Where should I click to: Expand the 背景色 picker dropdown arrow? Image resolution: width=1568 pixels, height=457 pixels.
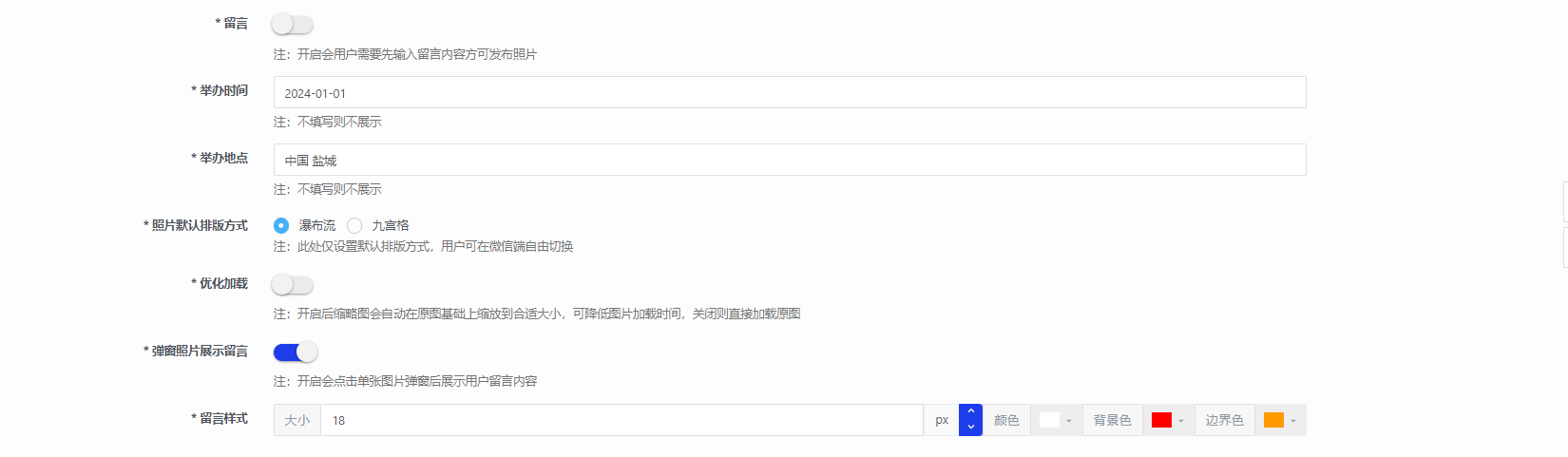(1181, 421)
